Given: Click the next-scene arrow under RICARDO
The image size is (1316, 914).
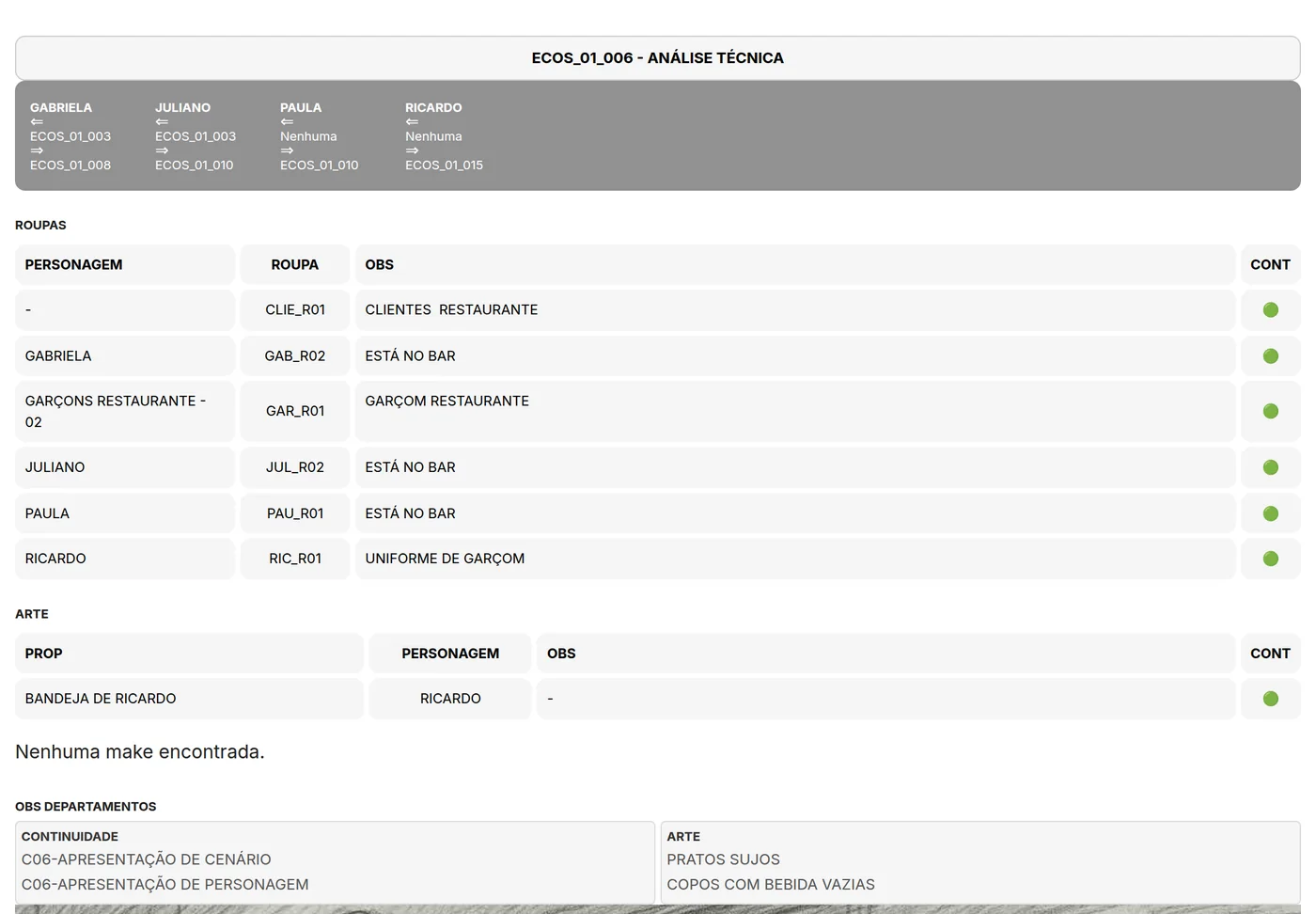Looking at the screenshot, I should pyautogui.click(x=412, y=150).
